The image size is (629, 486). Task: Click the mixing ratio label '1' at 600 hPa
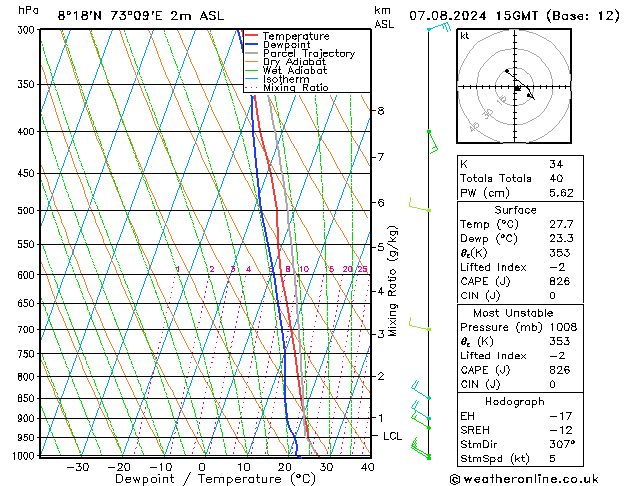[x=178, y=269]
